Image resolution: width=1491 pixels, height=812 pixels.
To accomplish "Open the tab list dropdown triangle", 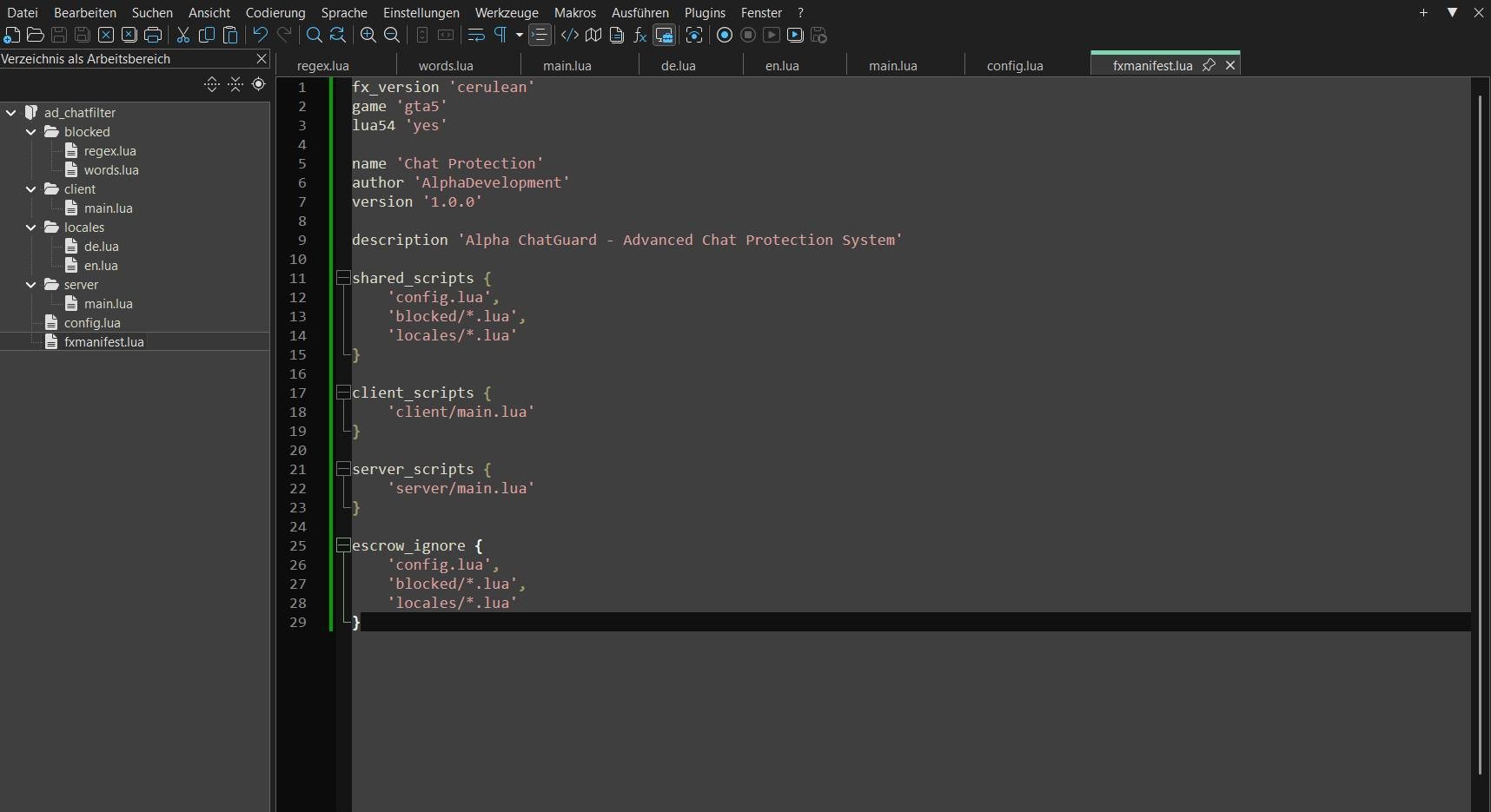I will [x=1452, y=12].
